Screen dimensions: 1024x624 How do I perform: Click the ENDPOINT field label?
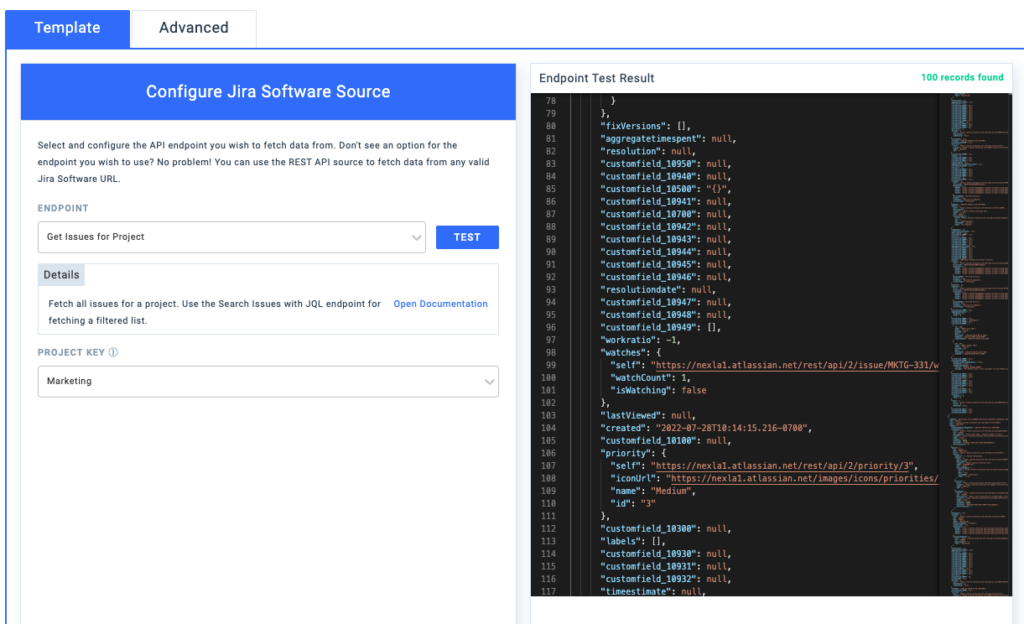pyautogui.click(x=63, y=208)
